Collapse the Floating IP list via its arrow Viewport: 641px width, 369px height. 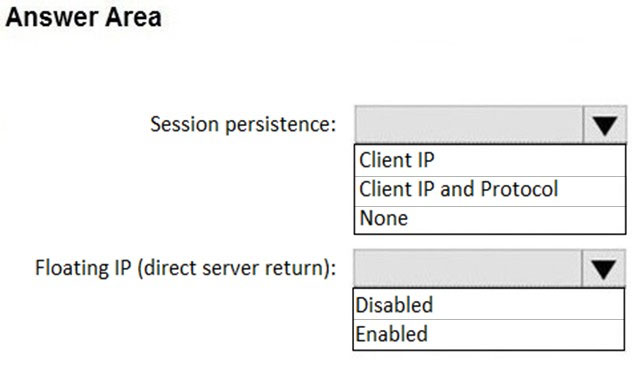603,268
